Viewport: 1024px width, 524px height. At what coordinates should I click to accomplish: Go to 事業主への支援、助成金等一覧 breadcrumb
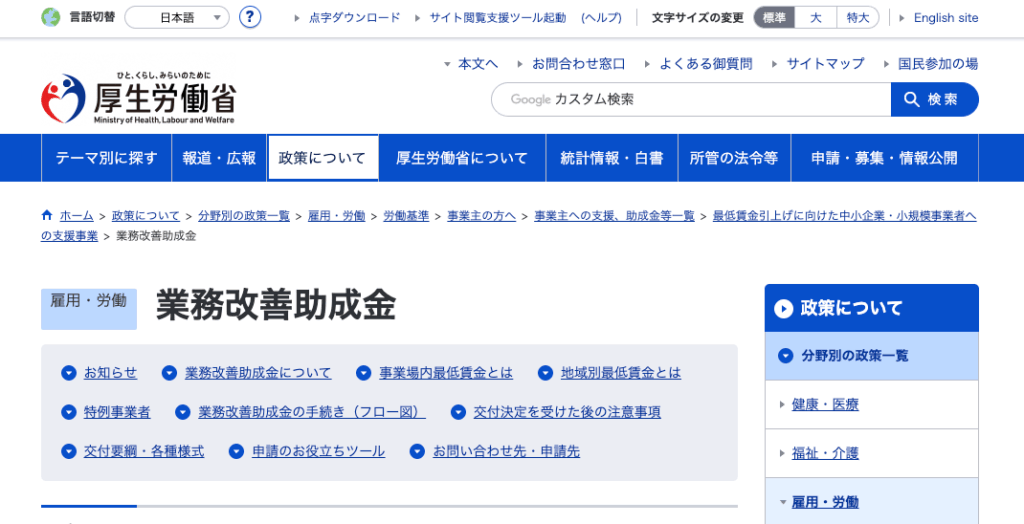pyautogui.click(x=615, y=216)
